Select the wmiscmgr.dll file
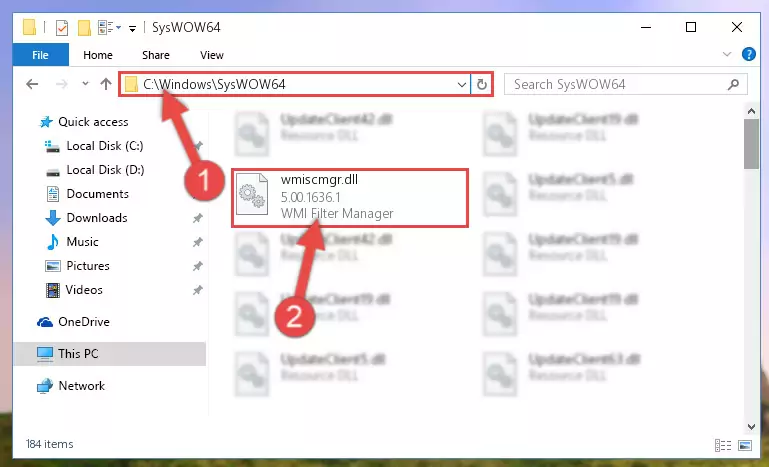 pyautogui.click(x=350, y=198)
